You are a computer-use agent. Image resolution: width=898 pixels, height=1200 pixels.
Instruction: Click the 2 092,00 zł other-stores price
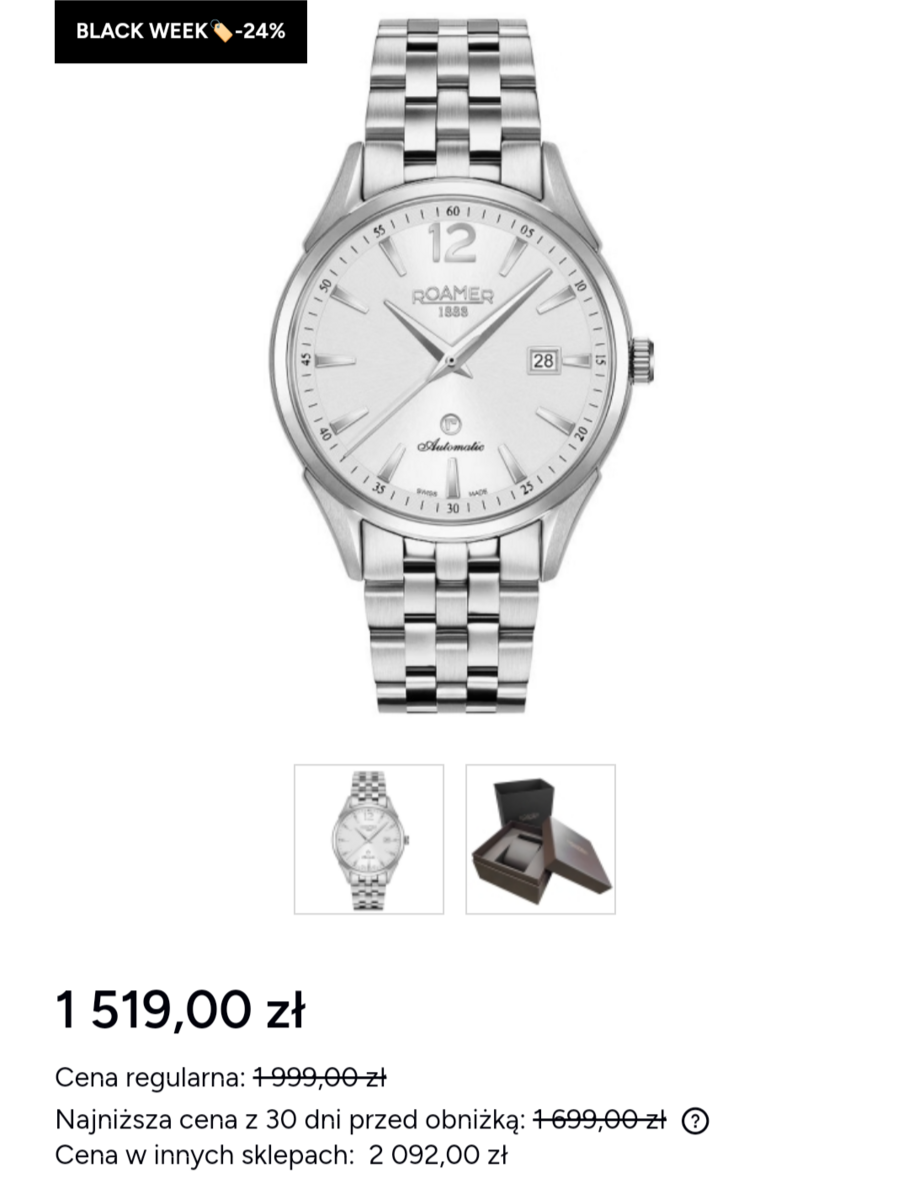(438, 1156)
